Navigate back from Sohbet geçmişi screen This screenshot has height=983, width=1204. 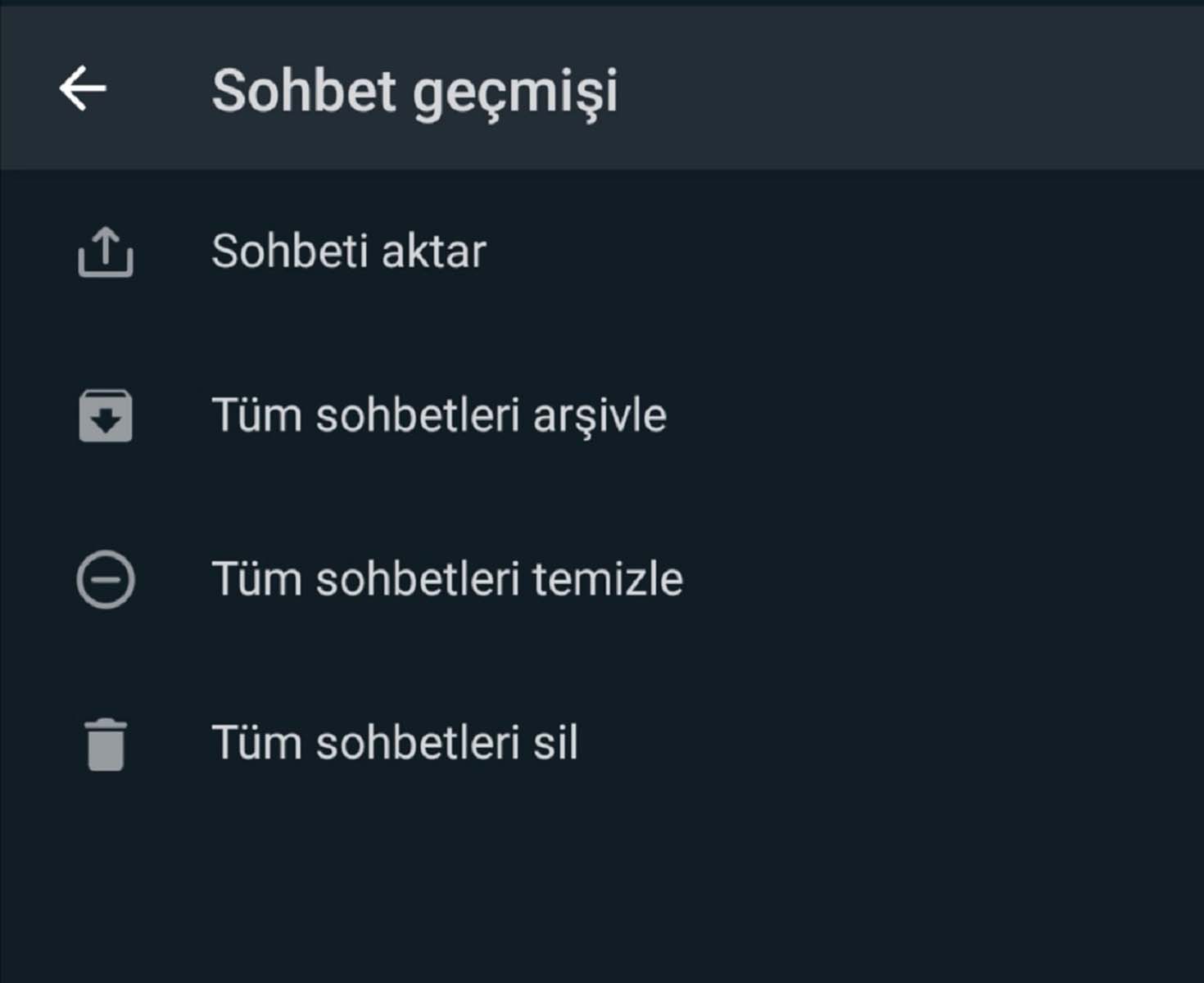pyautogui.click(x=82, y=88)
